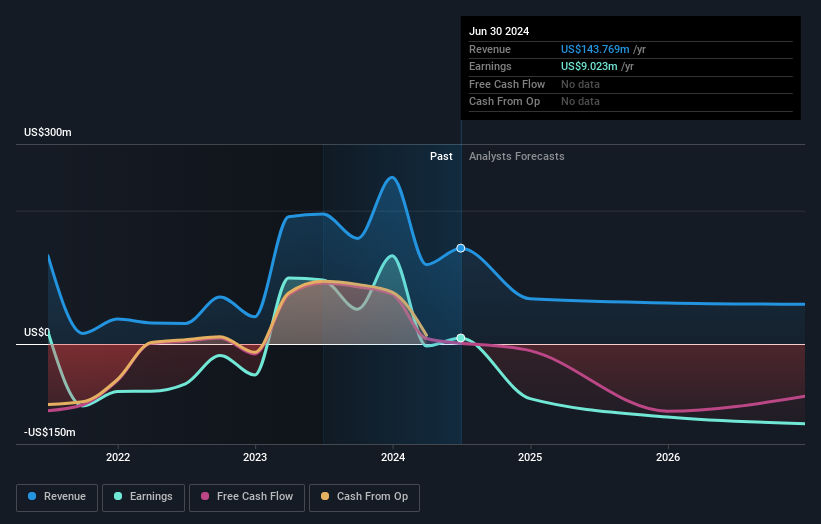Click the 2022 x-axis label
Image resolution: width=821 pixels, height=524 pixels.
[118, 457]
